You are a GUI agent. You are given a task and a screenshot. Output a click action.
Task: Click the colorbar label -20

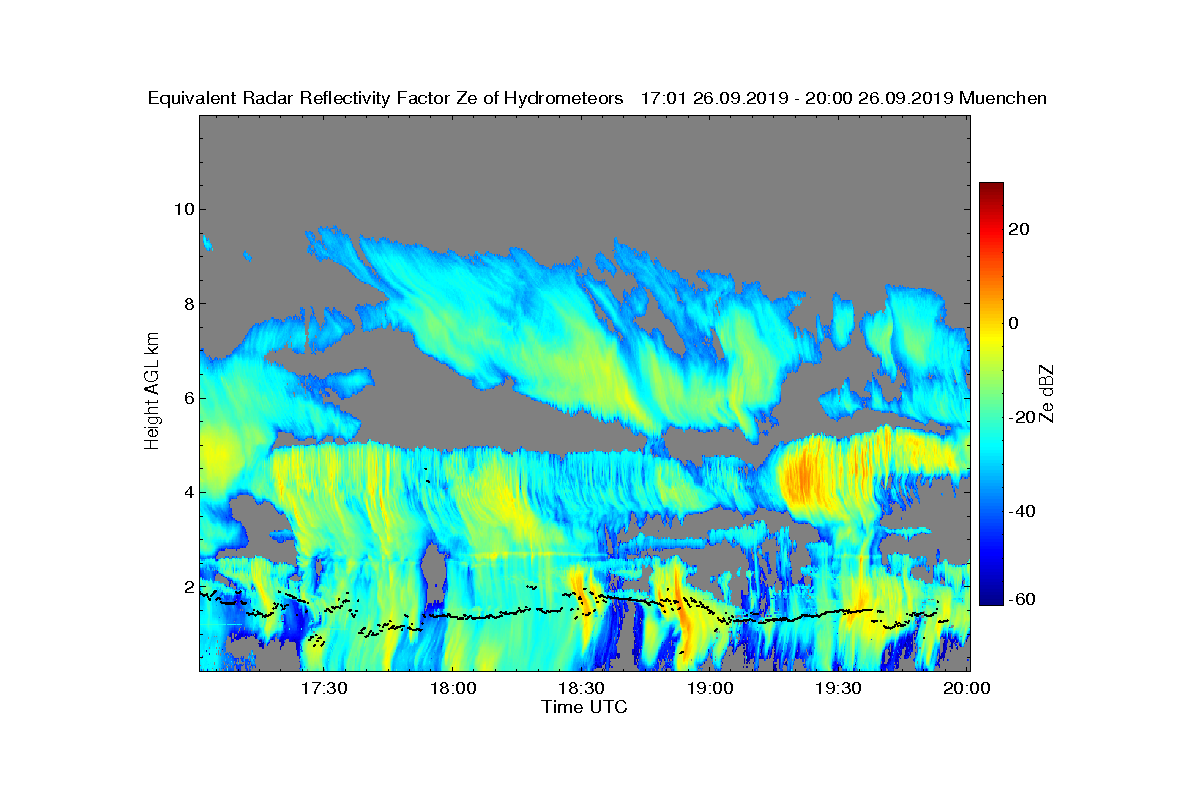pyautogui.click(x=1022, y=417)
